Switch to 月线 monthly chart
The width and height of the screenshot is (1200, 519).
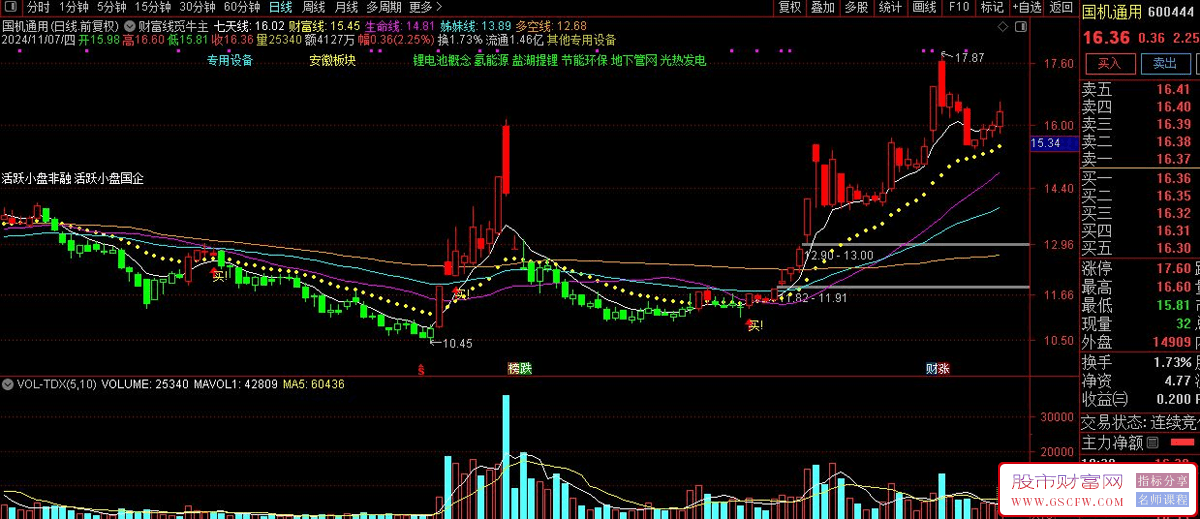346,7
